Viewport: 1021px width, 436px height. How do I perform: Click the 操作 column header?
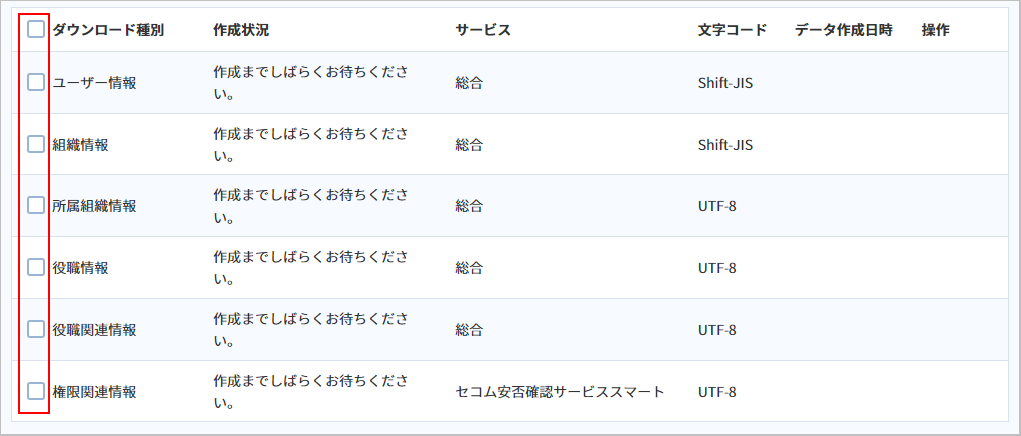936,30
